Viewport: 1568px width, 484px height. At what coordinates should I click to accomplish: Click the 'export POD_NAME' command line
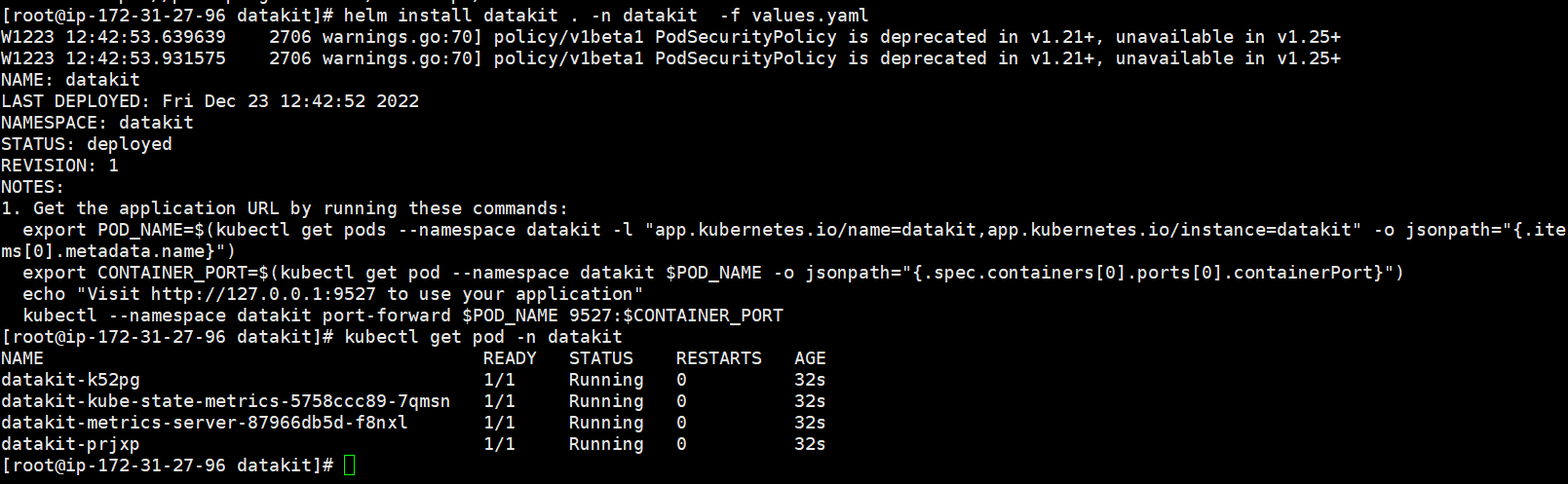click(794, 230)
